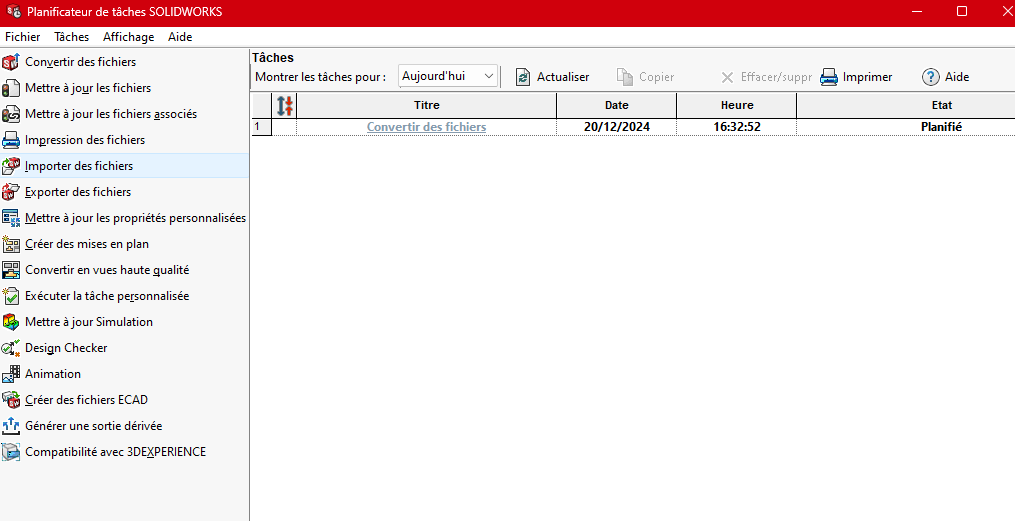Click the Heure column header
The height and width of the screenshot is (521, 1015).
(737, 105)
